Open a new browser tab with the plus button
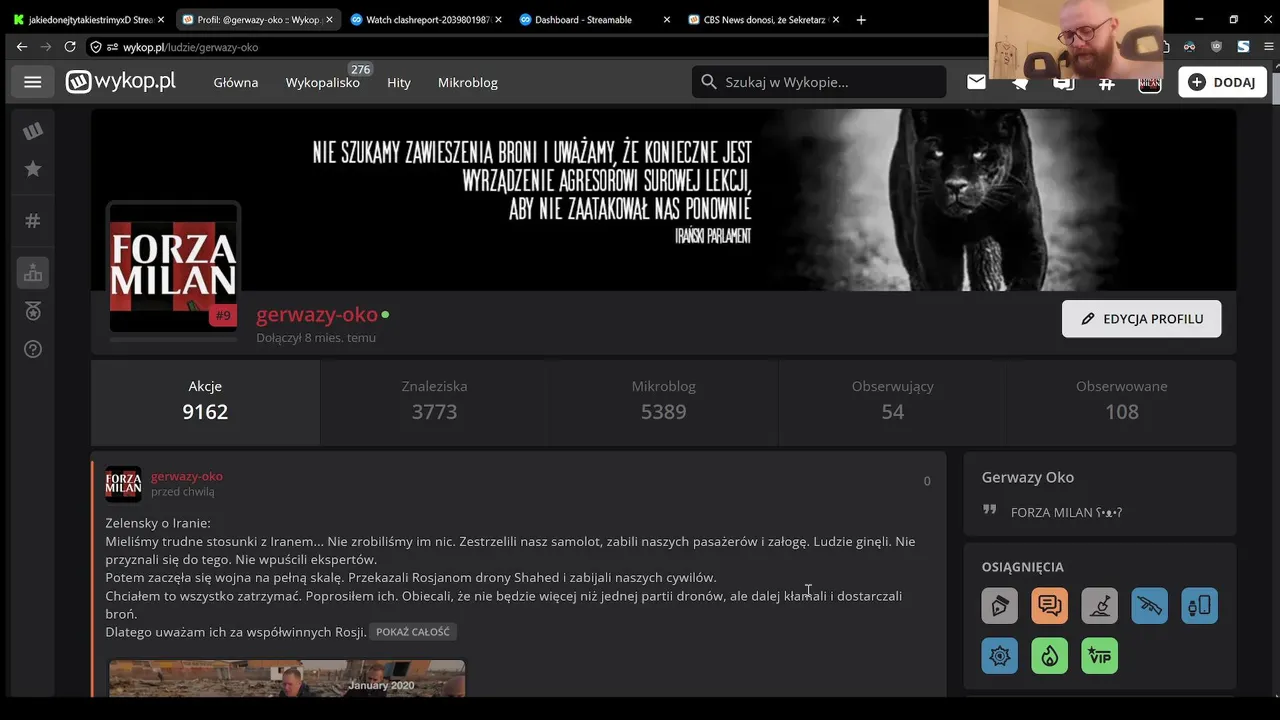Image resolution: width=1280 pixels, height=720 pixels. pyautogui.click(x=862, y=19)
